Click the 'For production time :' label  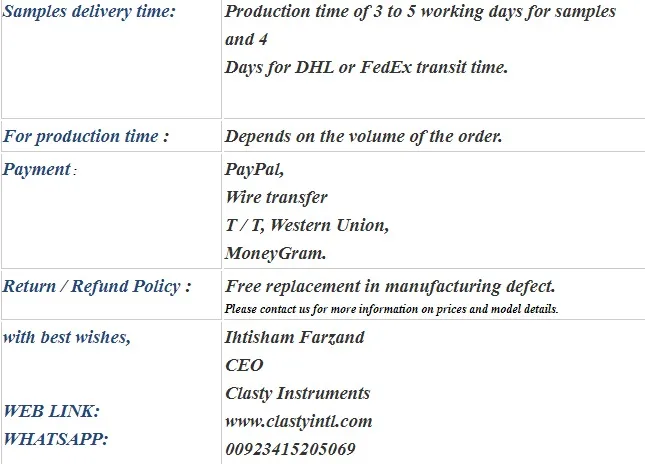[86, 136]
